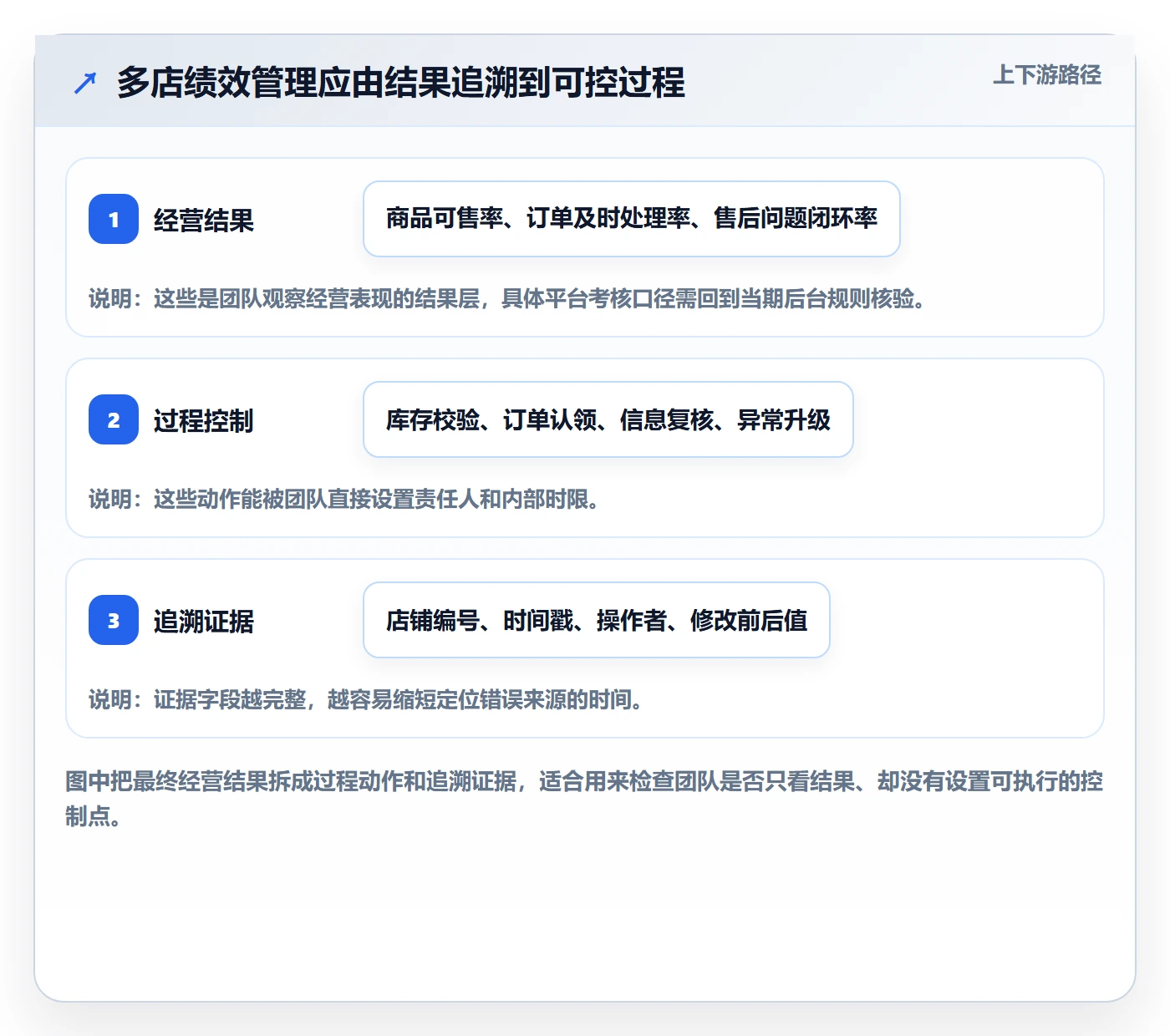The image size is (1170, 1036).
Task: Select the 过程控制 heading
Action: coord(204,420)
